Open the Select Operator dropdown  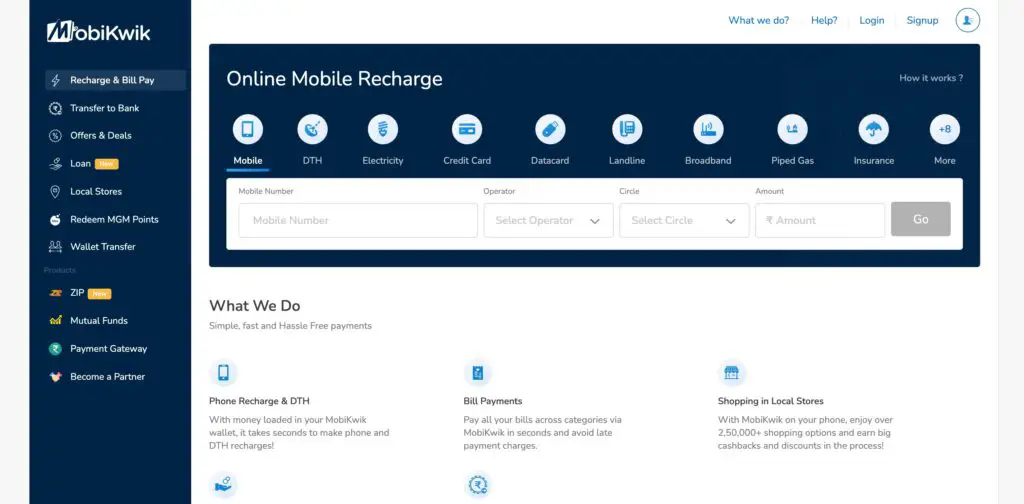point(549,221)
